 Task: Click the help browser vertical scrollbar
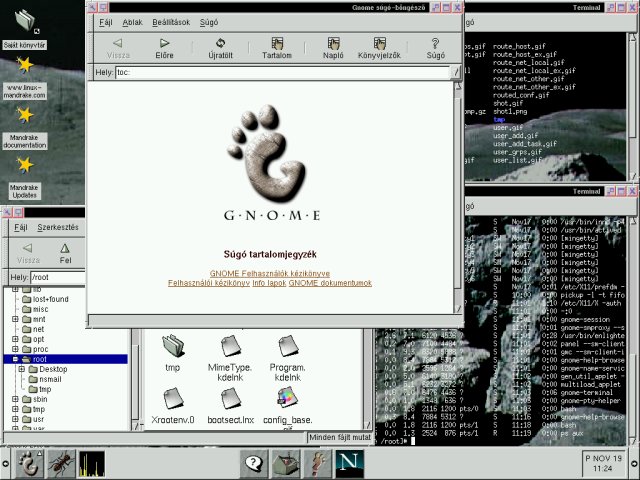pos(458,198)
